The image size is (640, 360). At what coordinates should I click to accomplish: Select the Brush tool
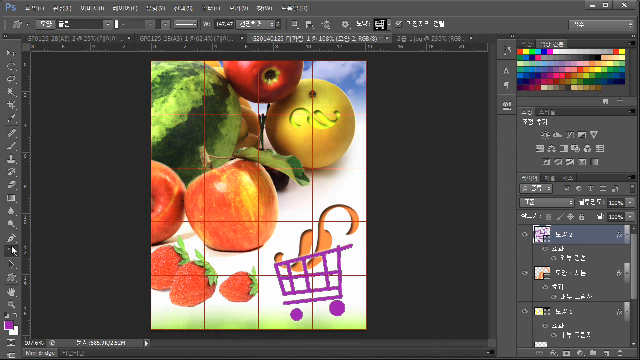click(11, 146)
